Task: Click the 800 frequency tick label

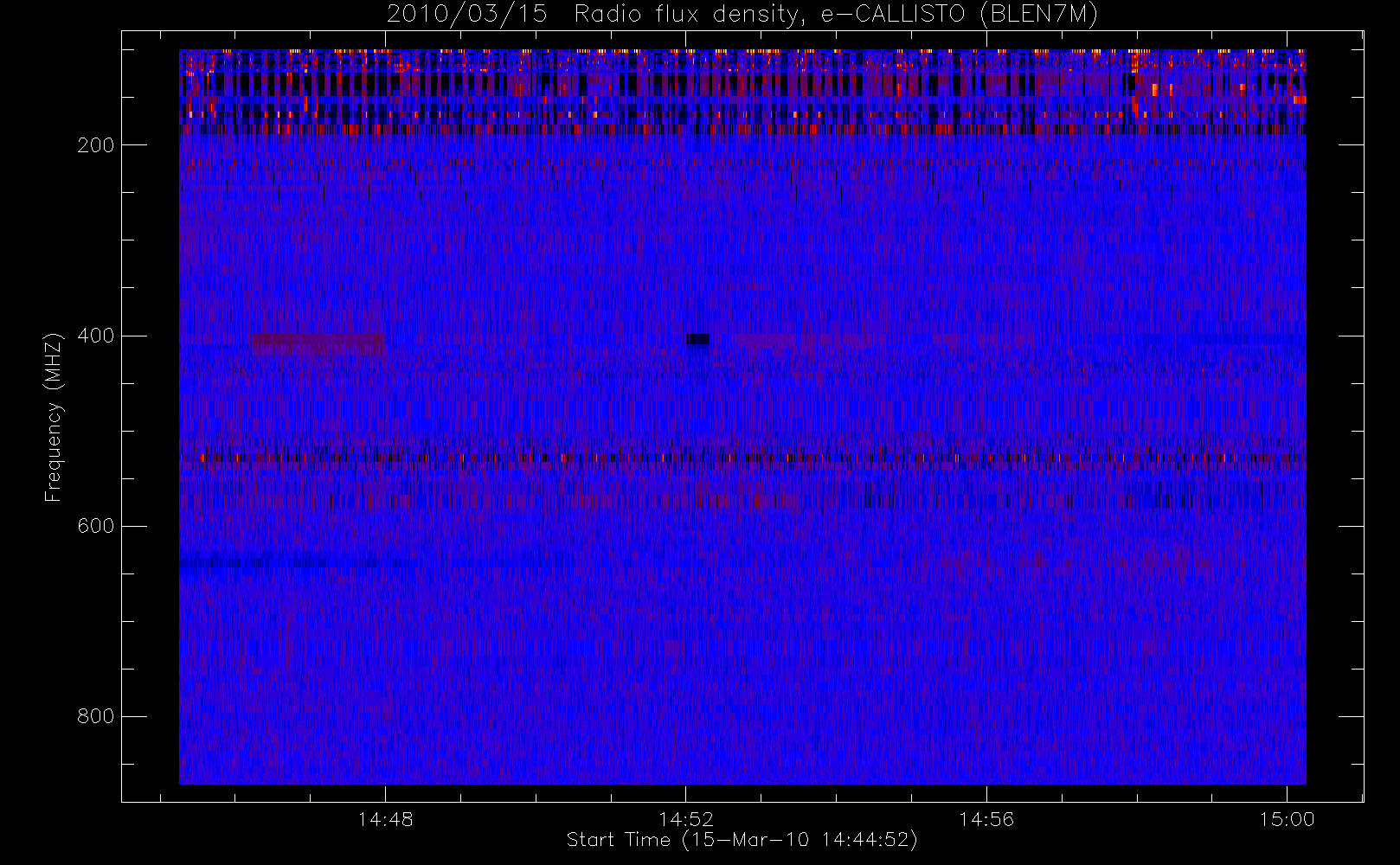Action: click(x=95, y=716)
